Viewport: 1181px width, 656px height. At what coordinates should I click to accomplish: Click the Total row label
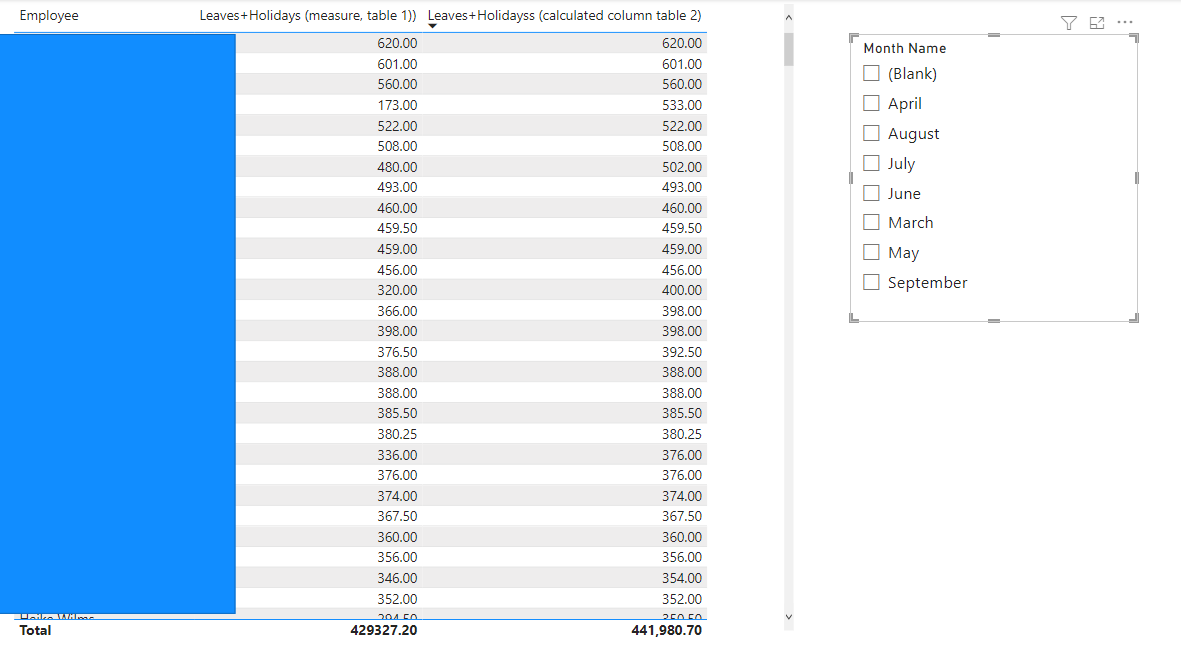pyautogui.click(x=35, y=630)
